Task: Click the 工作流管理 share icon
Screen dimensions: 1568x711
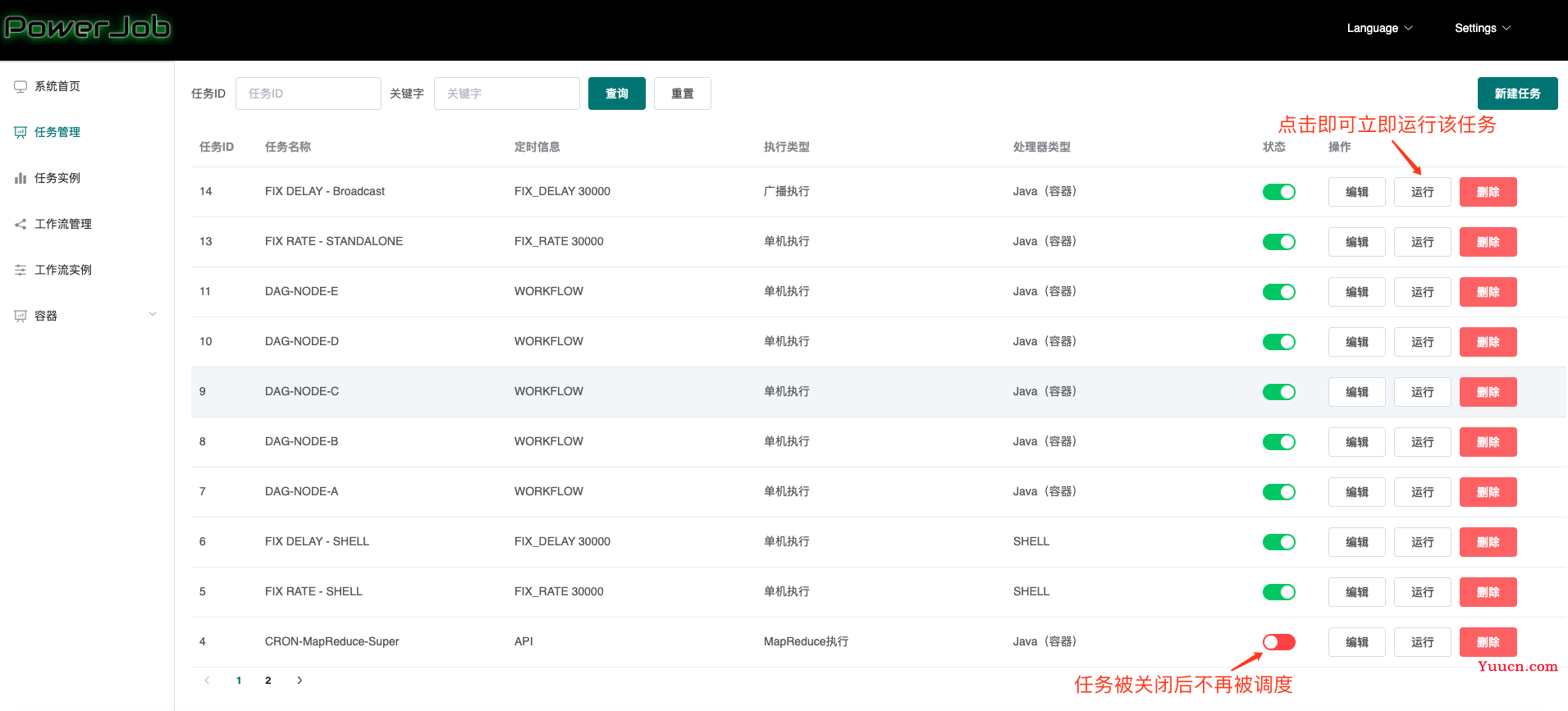Action: click(21, 224)
